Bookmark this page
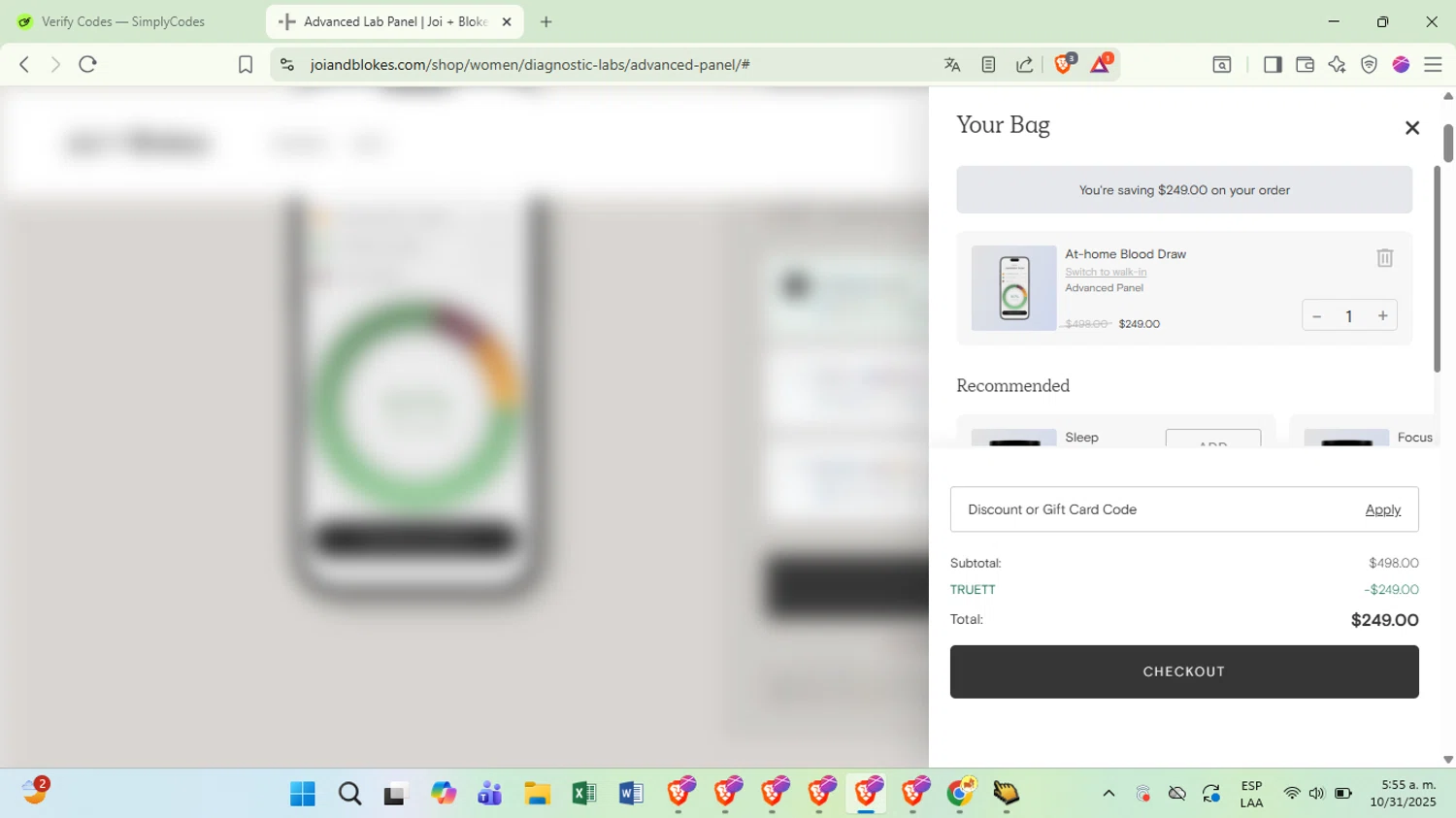 (x=246, y=64)
